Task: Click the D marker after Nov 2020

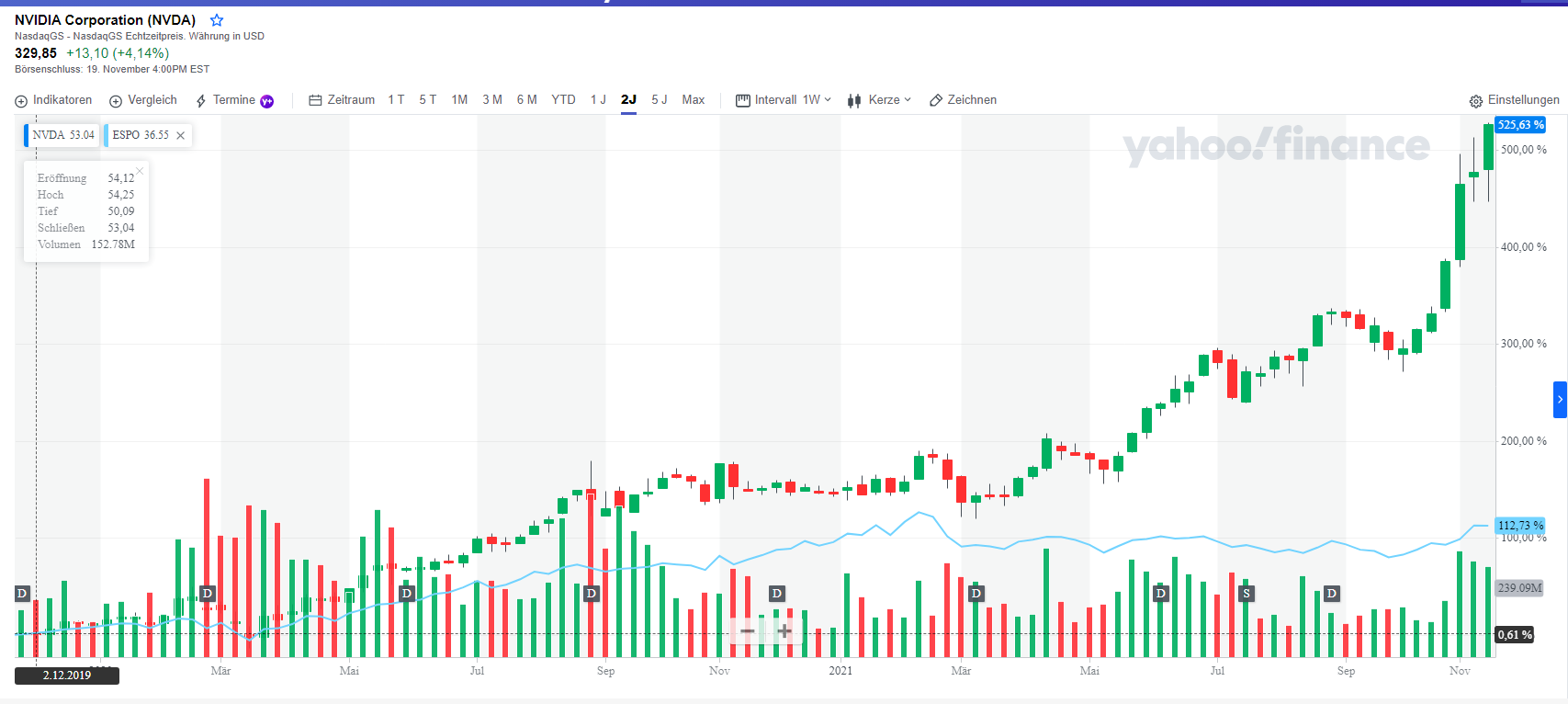Action: click(776, 594)
